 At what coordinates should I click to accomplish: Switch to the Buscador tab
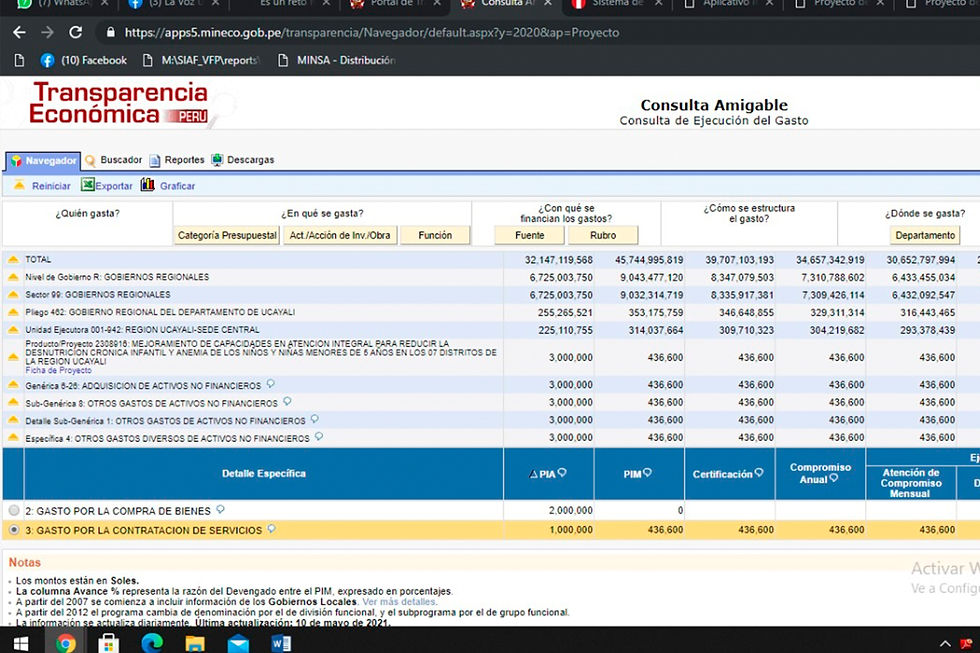pyautogui.click(x=113, y=160)
